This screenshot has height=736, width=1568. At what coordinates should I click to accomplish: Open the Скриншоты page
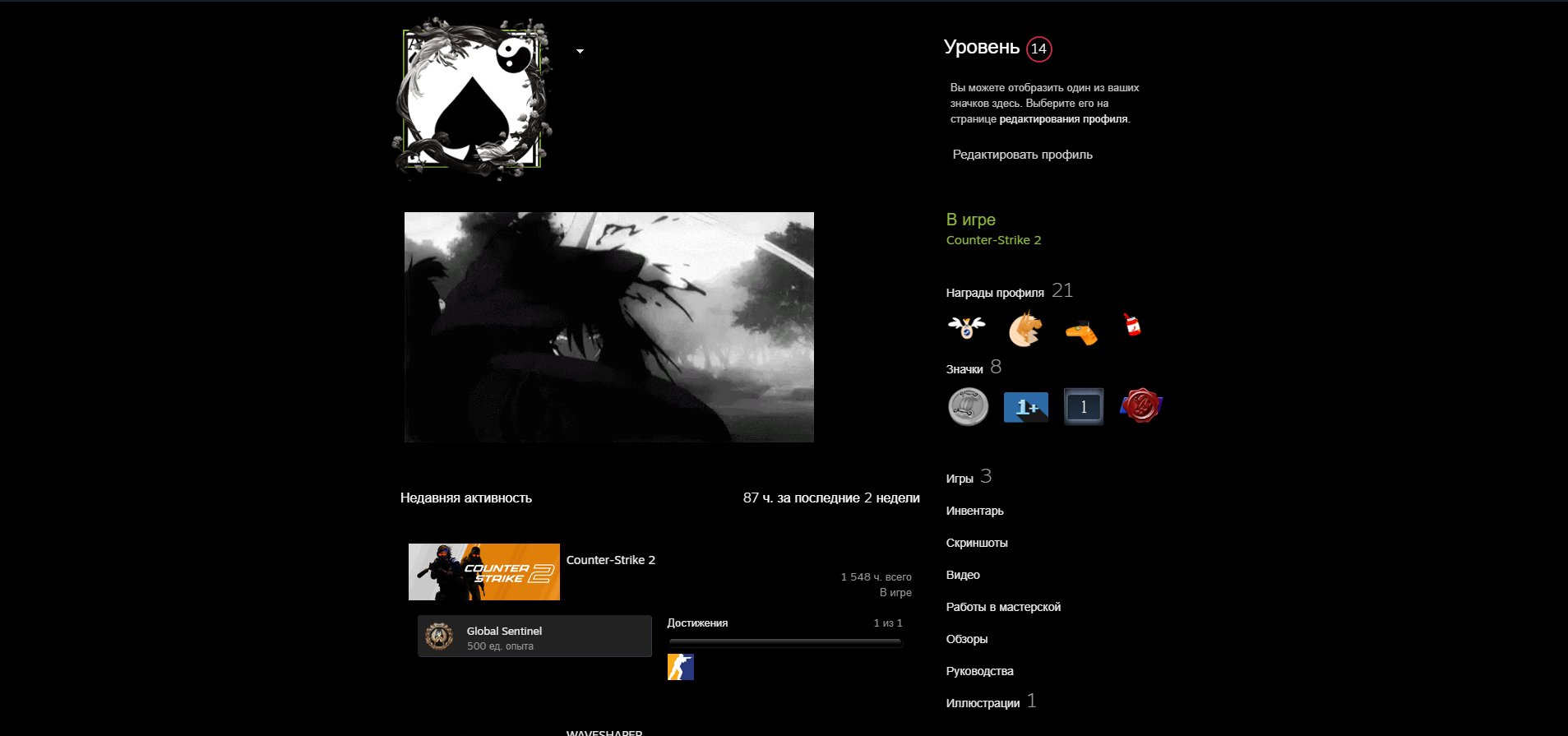pos(977,543)
